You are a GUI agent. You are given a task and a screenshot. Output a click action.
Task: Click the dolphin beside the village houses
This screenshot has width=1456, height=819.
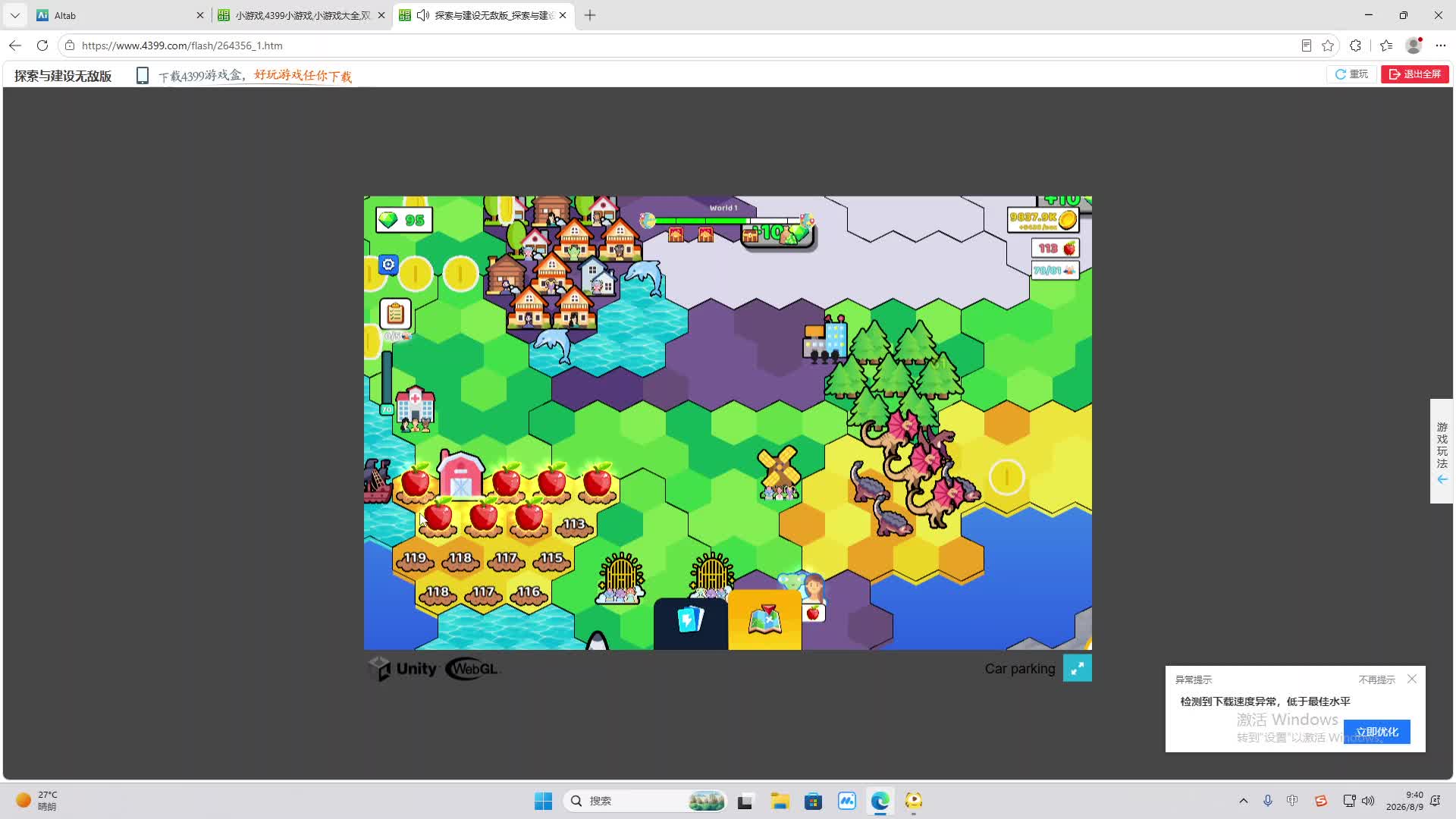pyautogui.click(x=644, y=278)
